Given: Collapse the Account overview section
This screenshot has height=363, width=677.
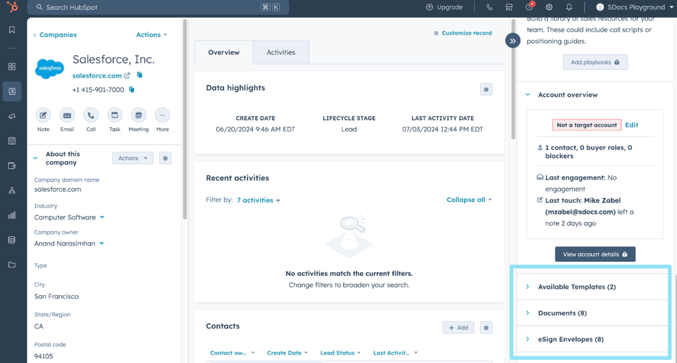Looking at the screenshot, I should pos(528,95).
